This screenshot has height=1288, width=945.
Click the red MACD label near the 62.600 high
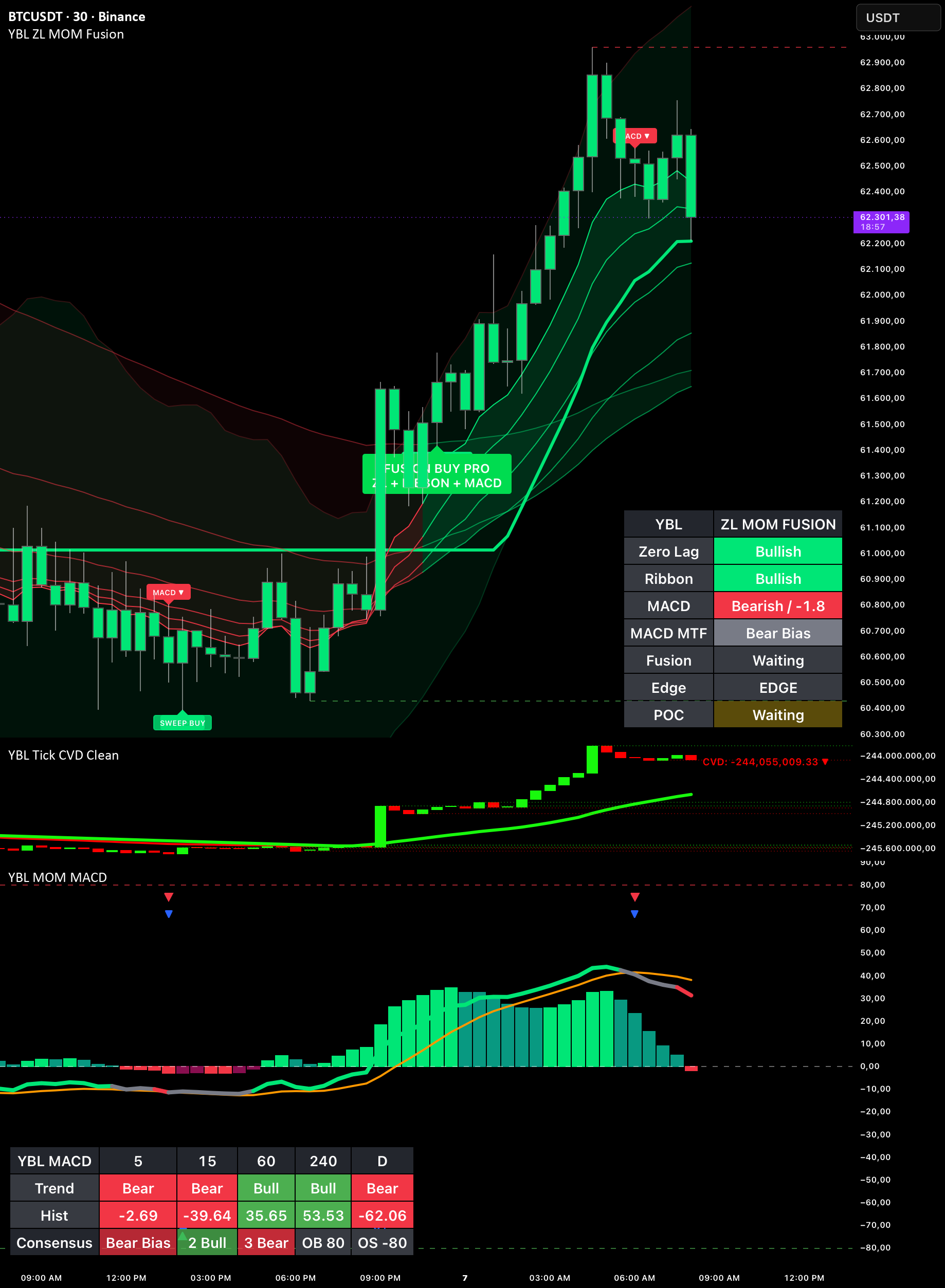[635, 136]
